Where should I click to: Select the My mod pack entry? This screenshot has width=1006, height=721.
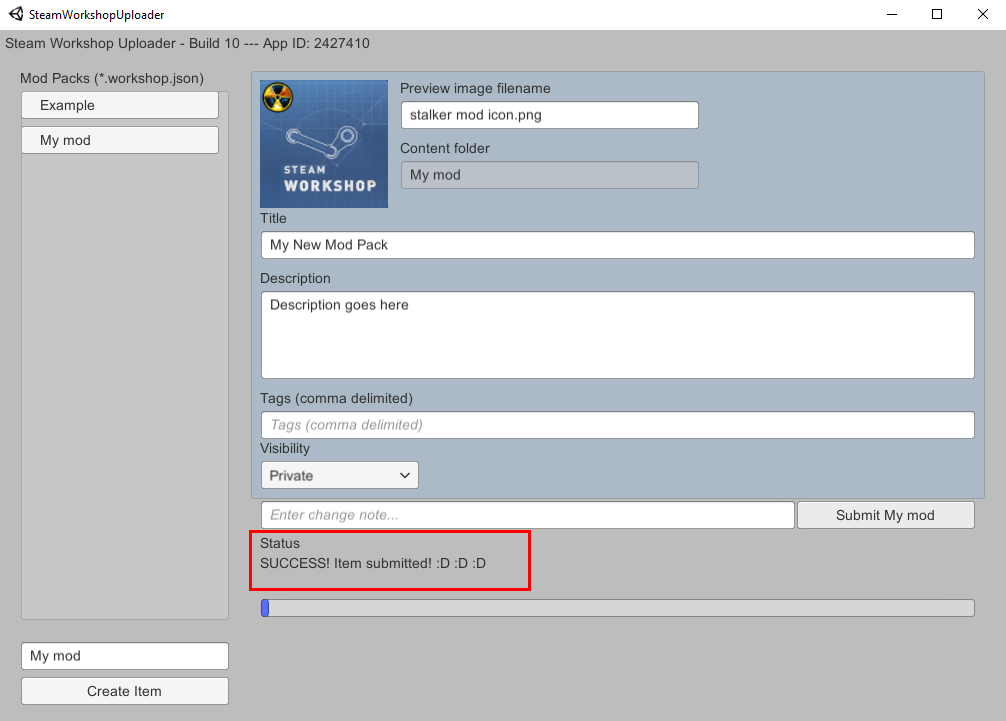120,140
